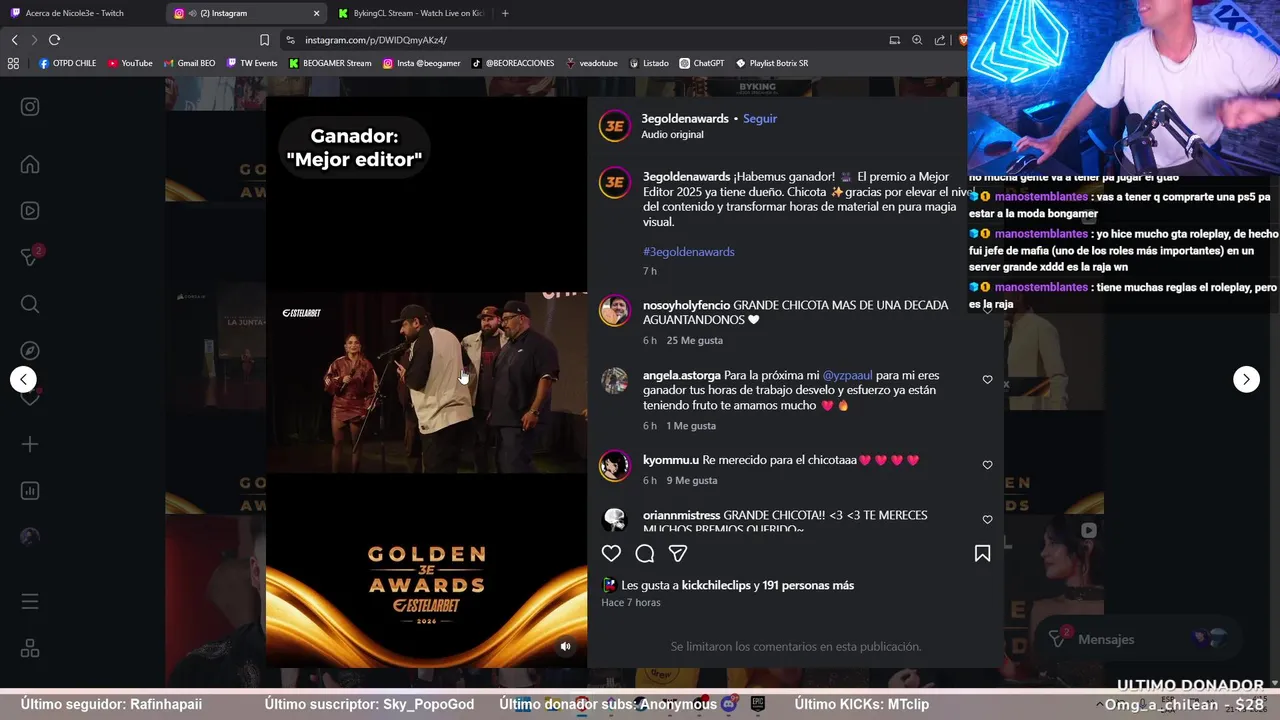This screenshot has width=1280, height=720.
Task: Open oriannmistress's profile name
Action: click(681, 515)
